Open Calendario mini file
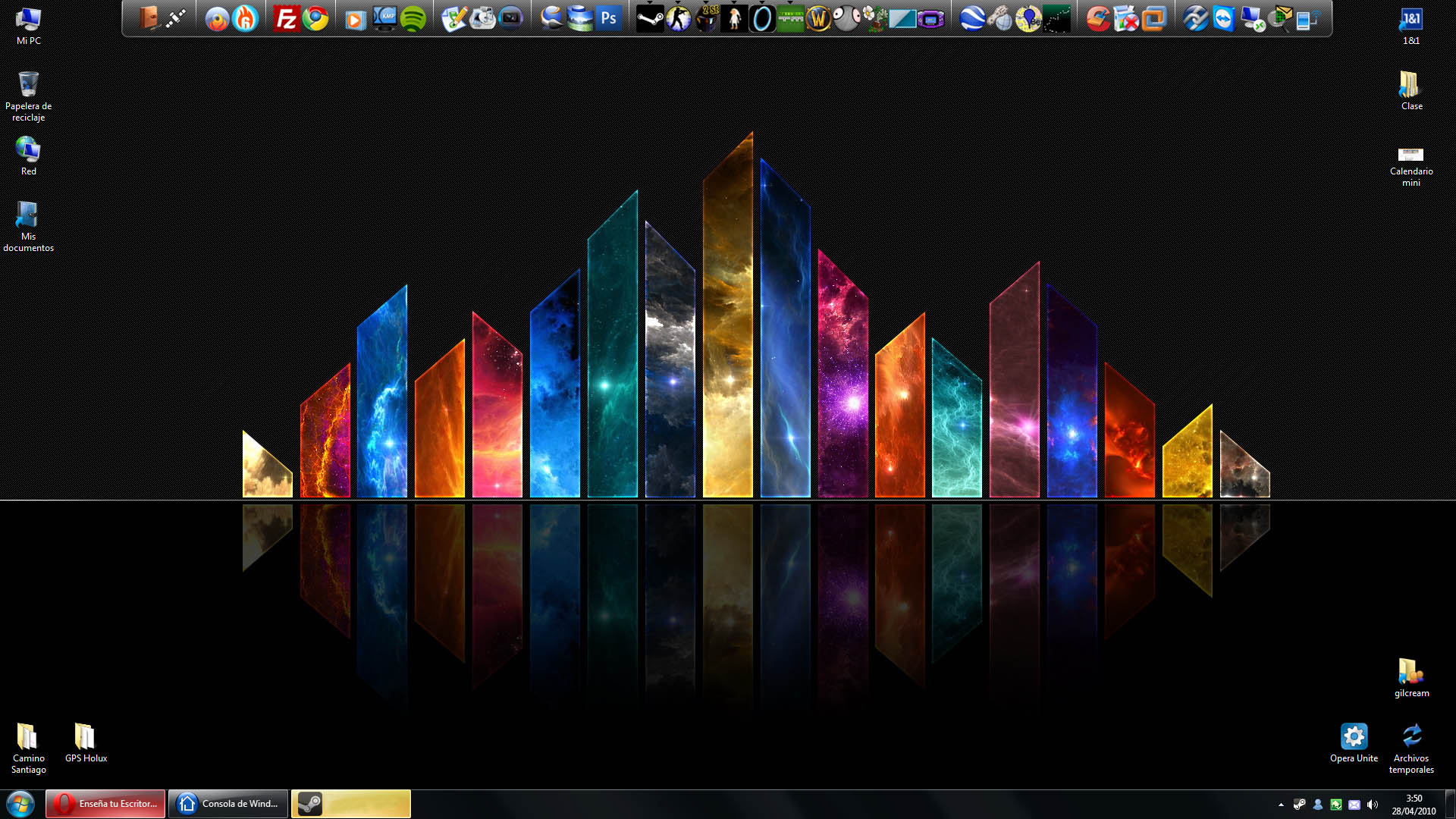Screen dimensions: 1456x819 1411,166
